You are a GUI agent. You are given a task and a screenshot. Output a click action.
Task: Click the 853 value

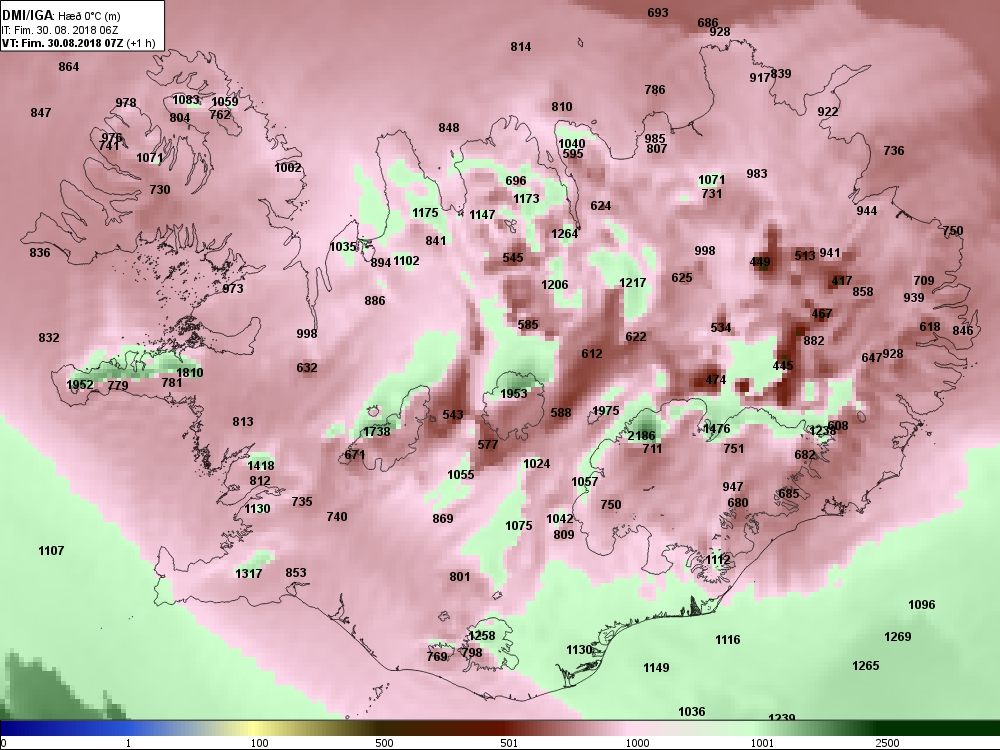click(296, 573)
